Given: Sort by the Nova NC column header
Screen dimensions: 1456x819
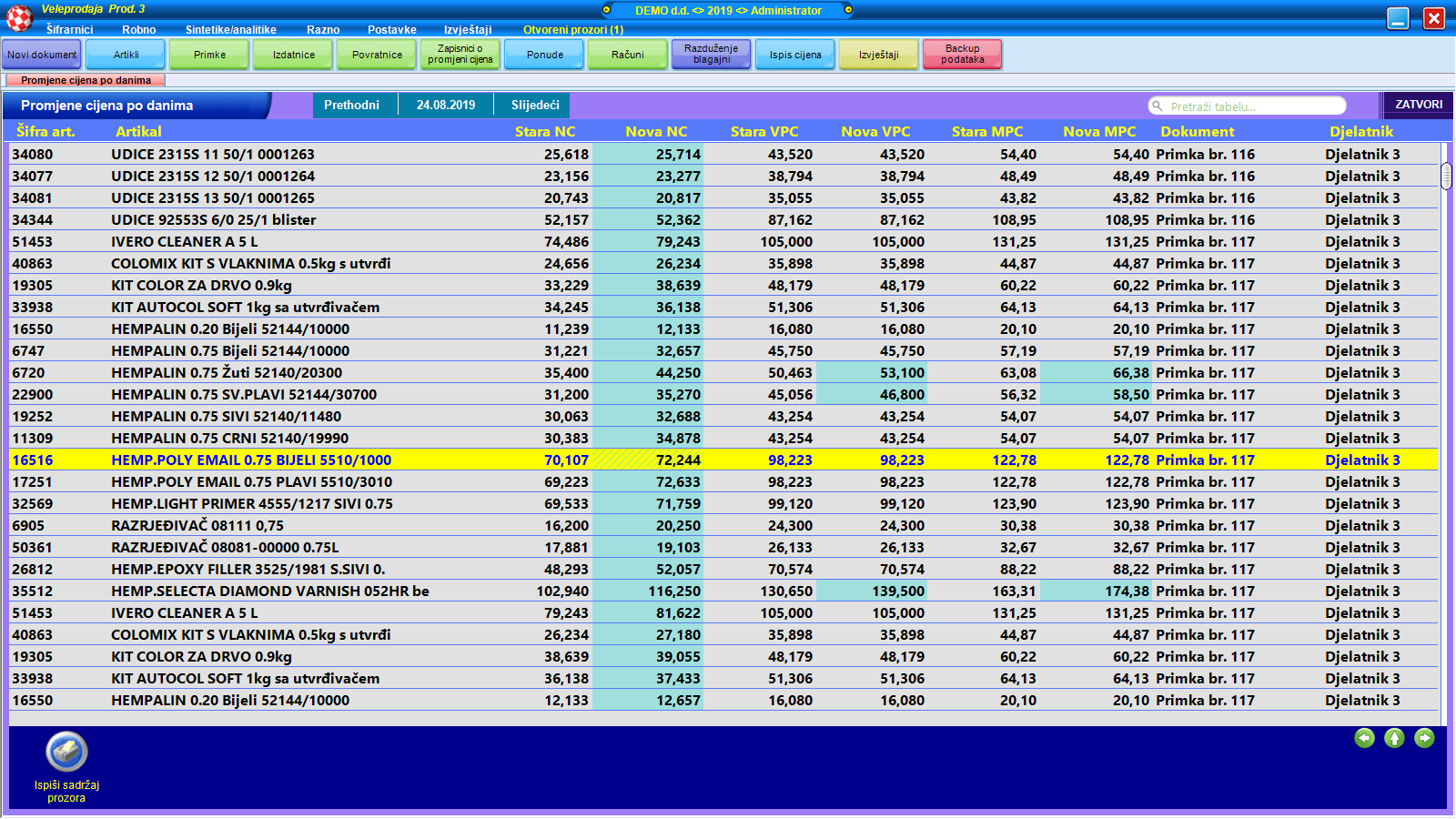Looking at the screenshot, I should coord(656,132).
